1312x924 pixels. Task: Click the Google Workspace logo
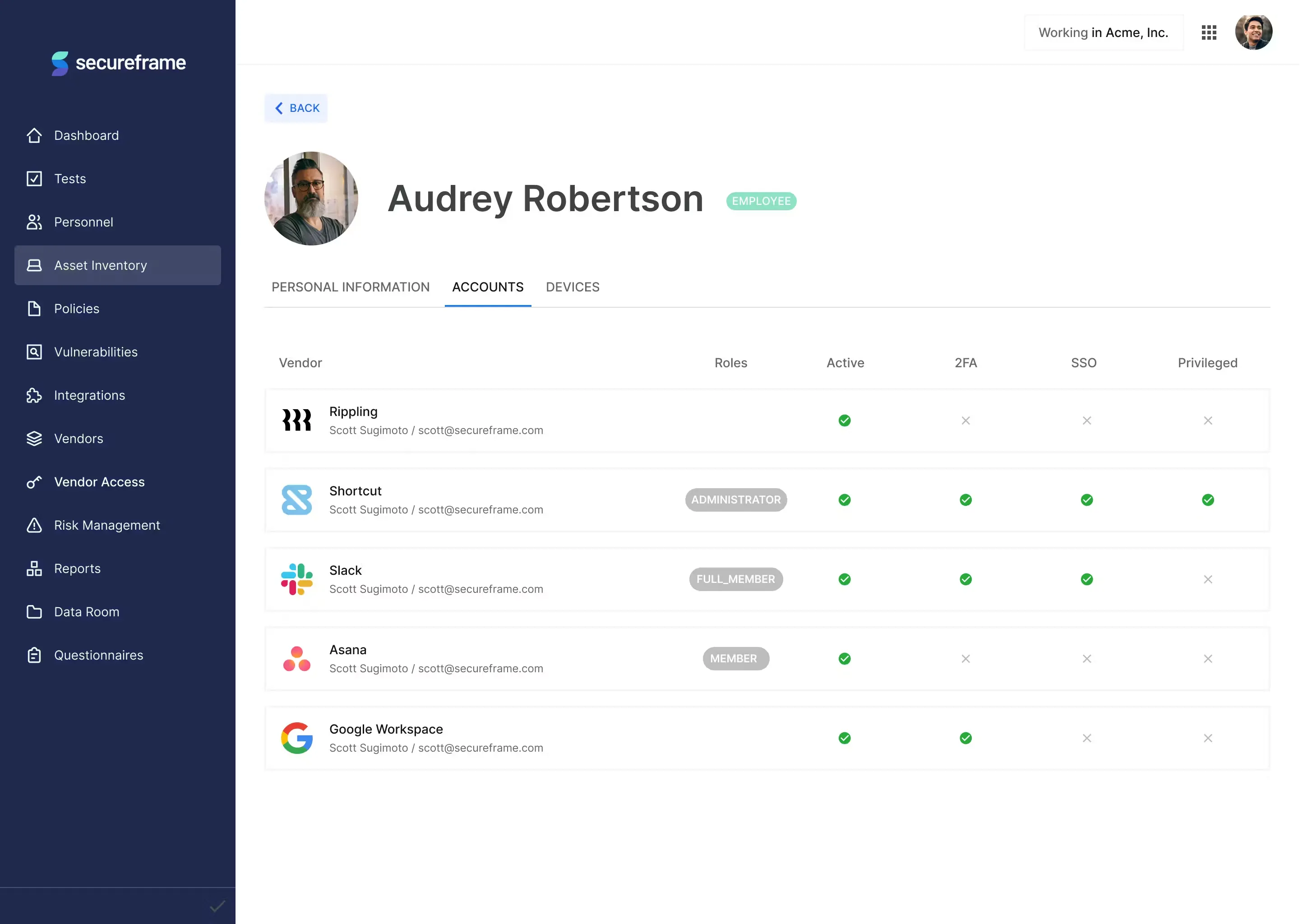click(296, 738)
